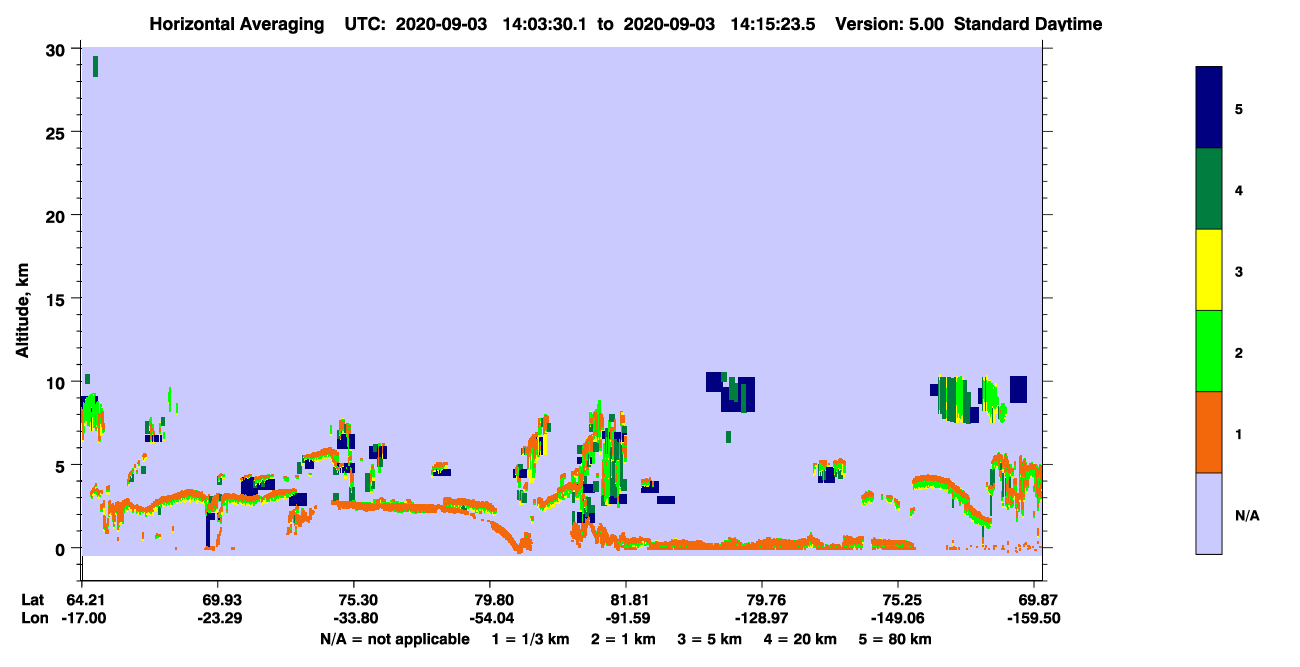The height and width of the screenshot is (667, 1300).
Task: Click the longitude value -54.04
Action: [x=490, y=618]
